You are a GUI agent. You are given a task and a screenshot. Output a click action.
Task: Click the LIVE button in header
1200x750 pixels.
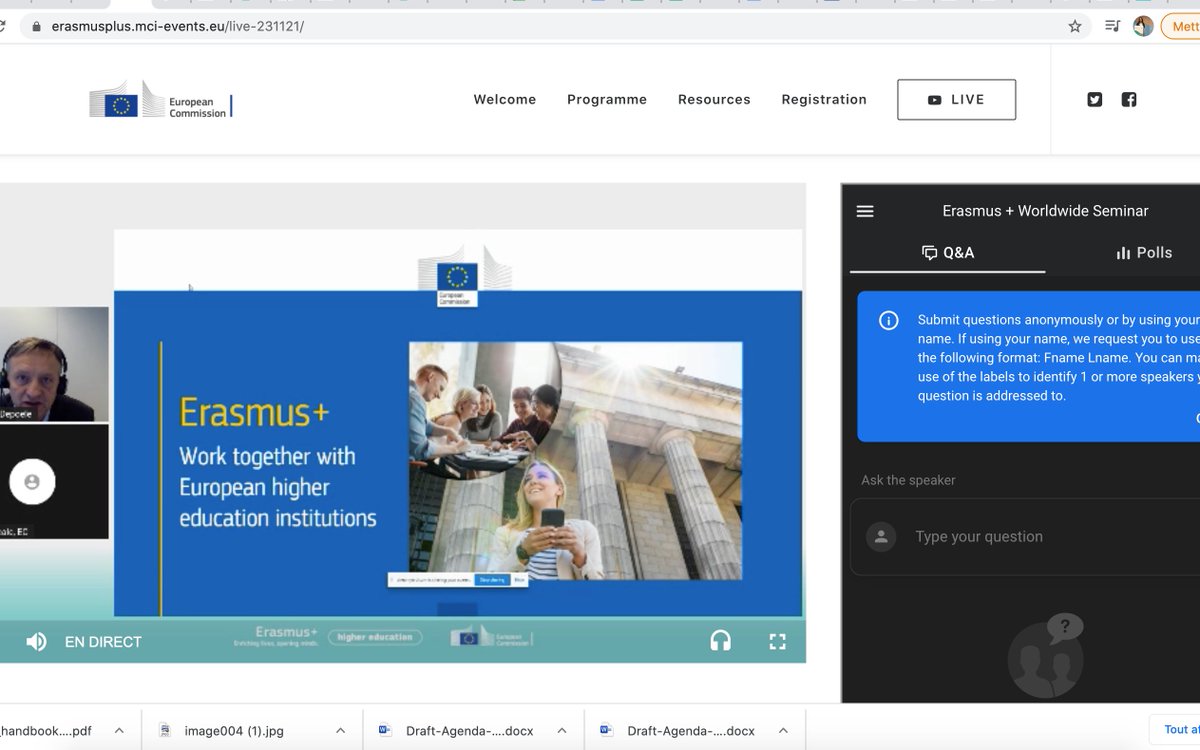pos(956,100)
